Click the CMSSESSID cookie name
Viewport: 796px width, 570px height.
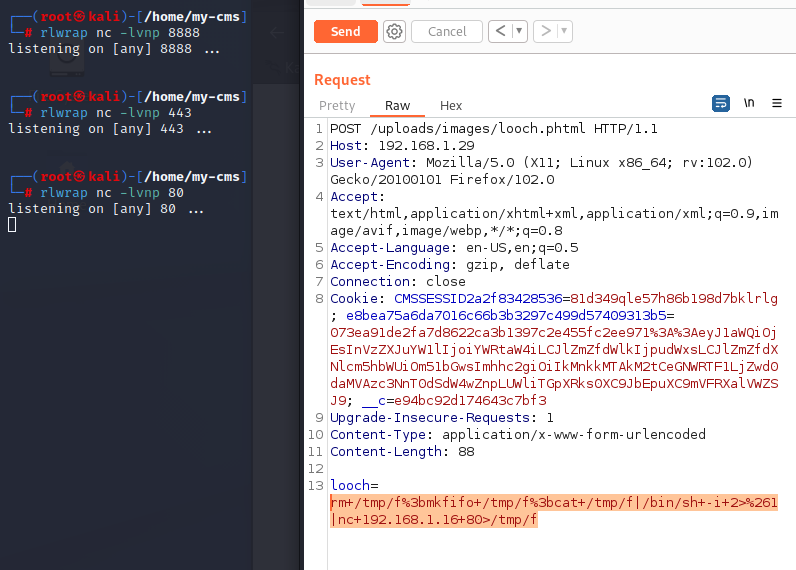[478, 298]
